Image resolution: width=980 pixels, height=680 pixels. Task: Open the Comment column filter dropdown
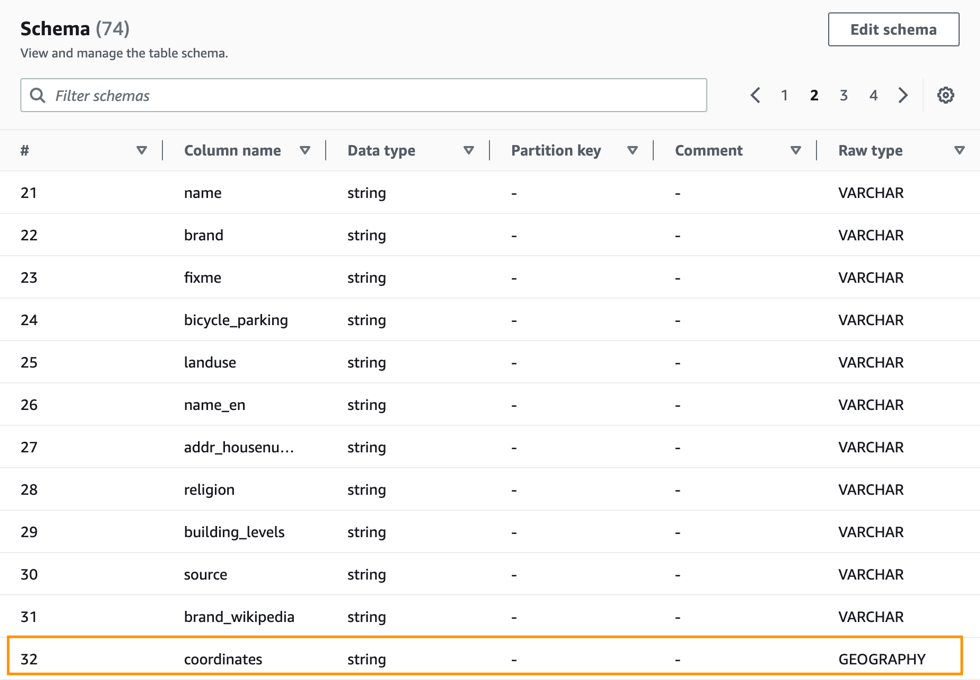coord(795,150)
